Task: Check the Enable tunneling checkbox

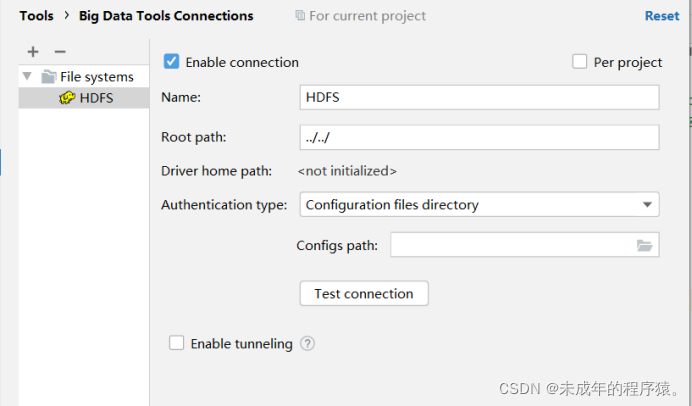Action: pos(177,343)
